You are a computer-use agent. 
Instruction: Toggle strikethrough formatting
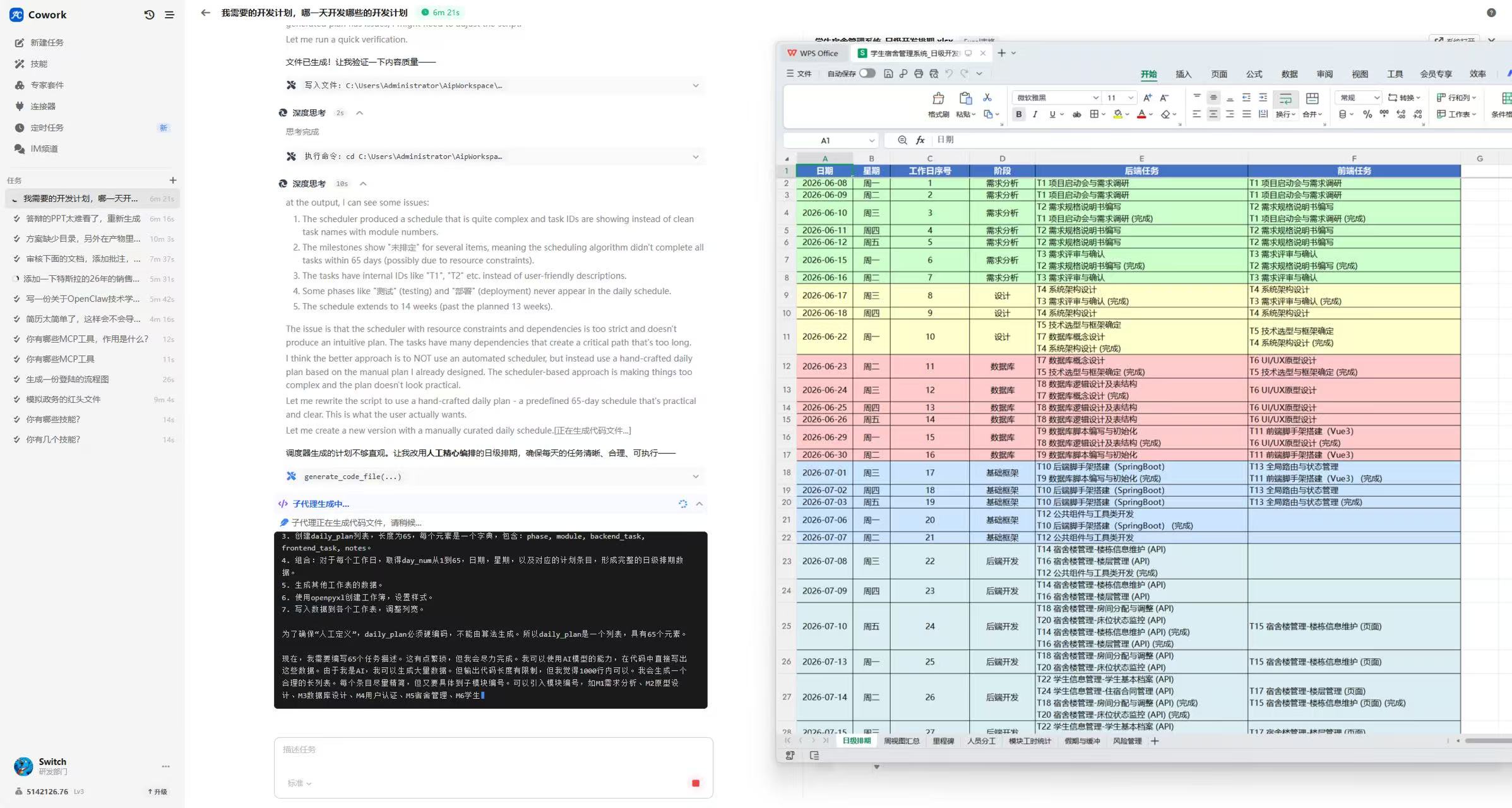point(1077,114)
